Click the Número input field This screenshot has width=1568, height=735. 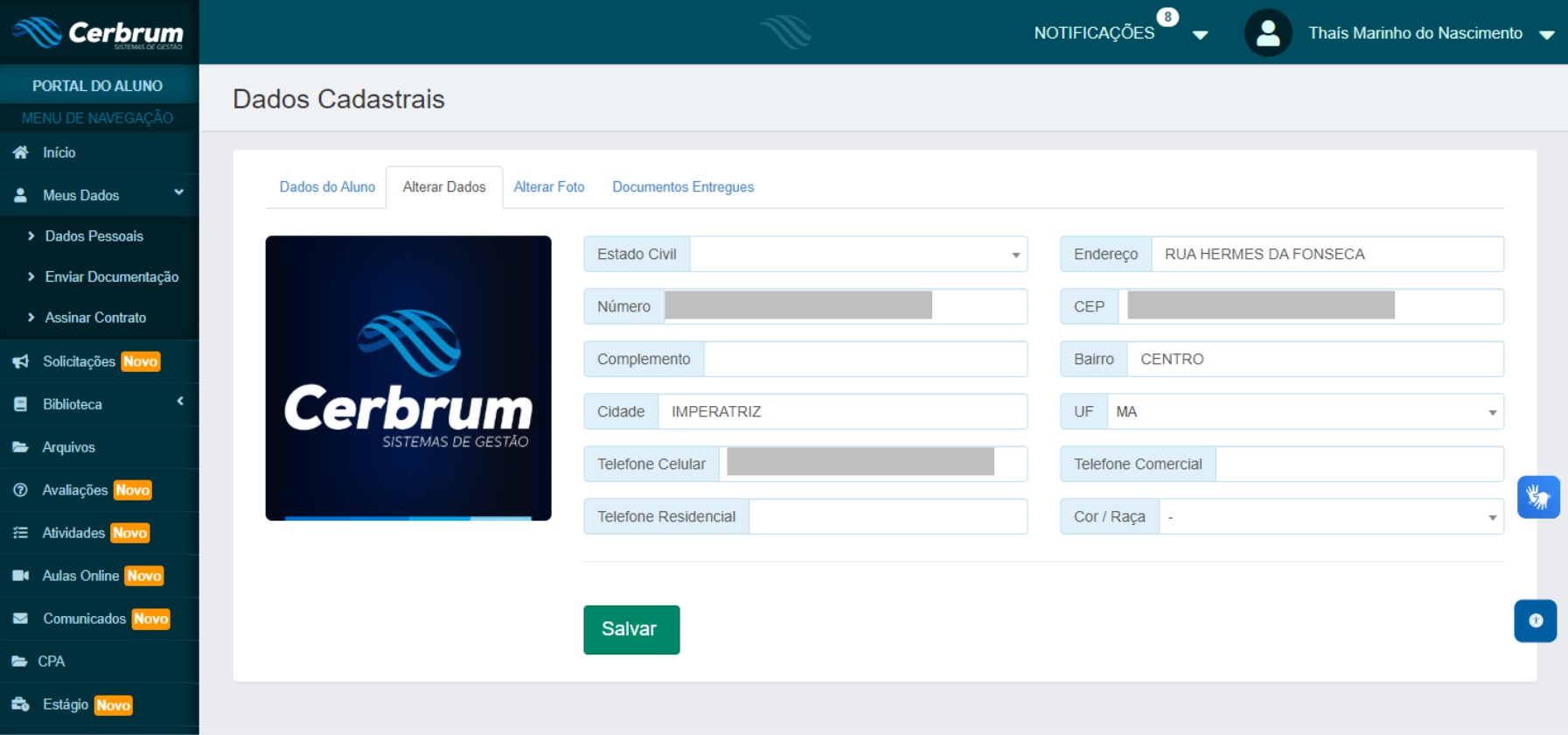click(x=846, y=306)
